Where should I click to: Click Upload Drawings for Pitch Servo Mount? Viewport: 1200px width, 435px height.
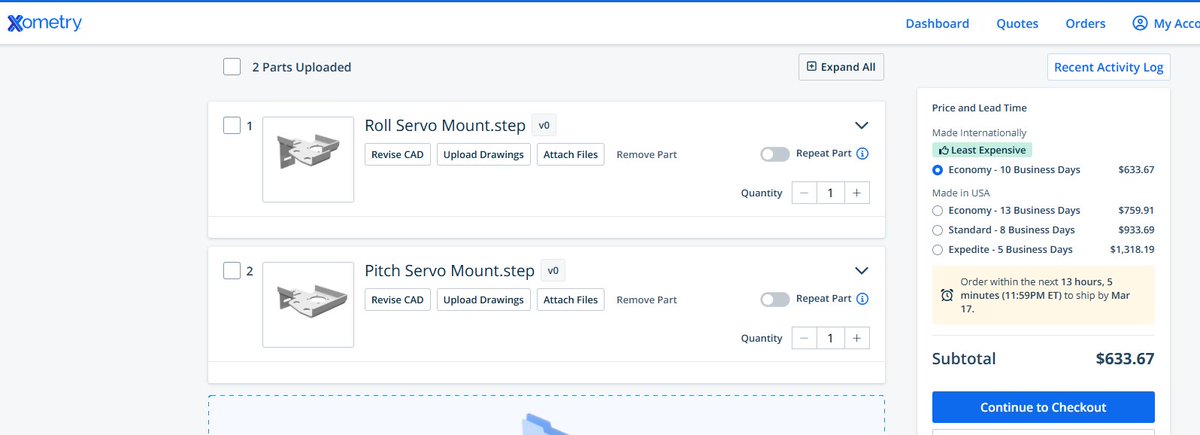[x=484, y=299]
